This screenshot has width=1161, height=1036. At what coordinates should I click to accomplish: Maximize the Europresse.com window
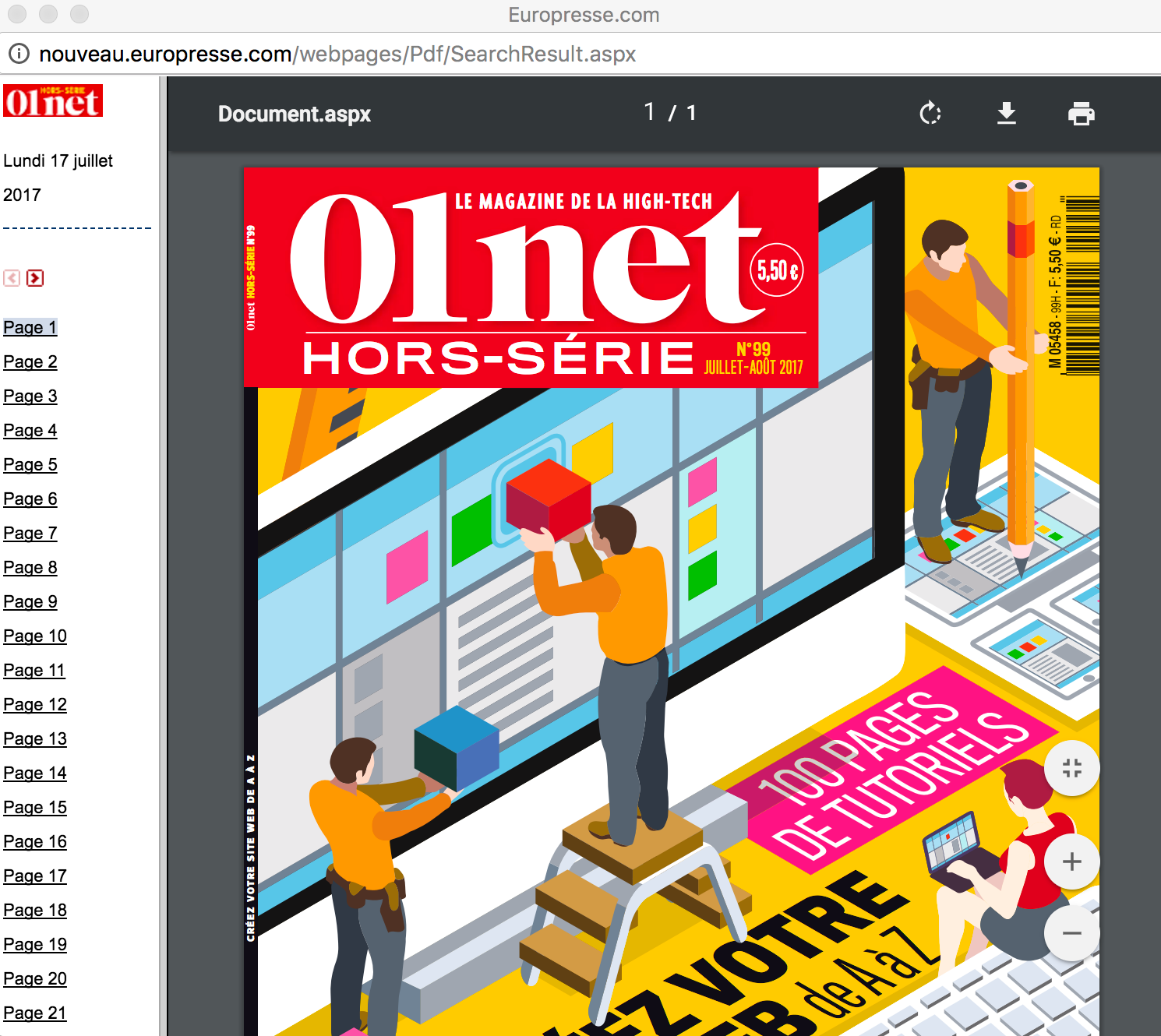click(79, 14)
